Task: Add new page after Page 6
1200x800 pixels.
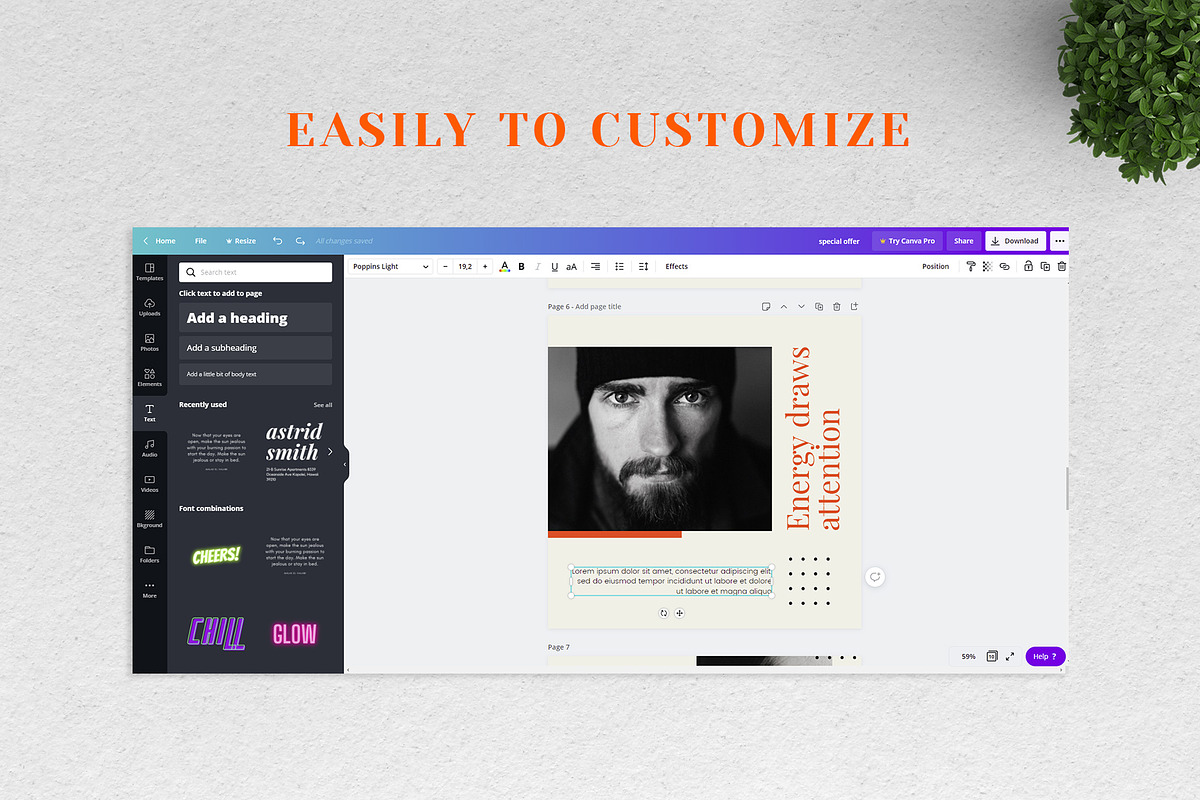Action: point(854,306)
